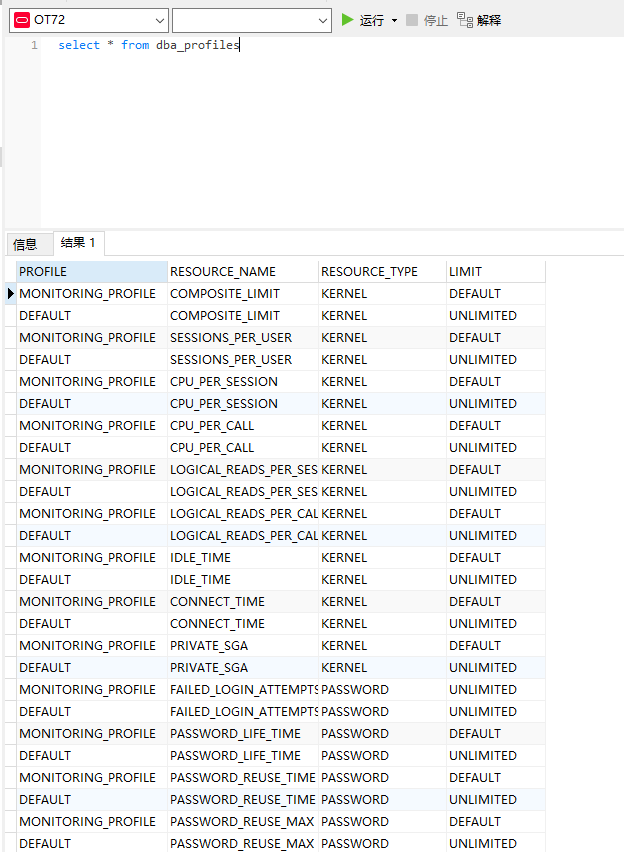
Task: Click CPU_PER_CALL cell of DEFAULT profile row
Action: point(243,448)
